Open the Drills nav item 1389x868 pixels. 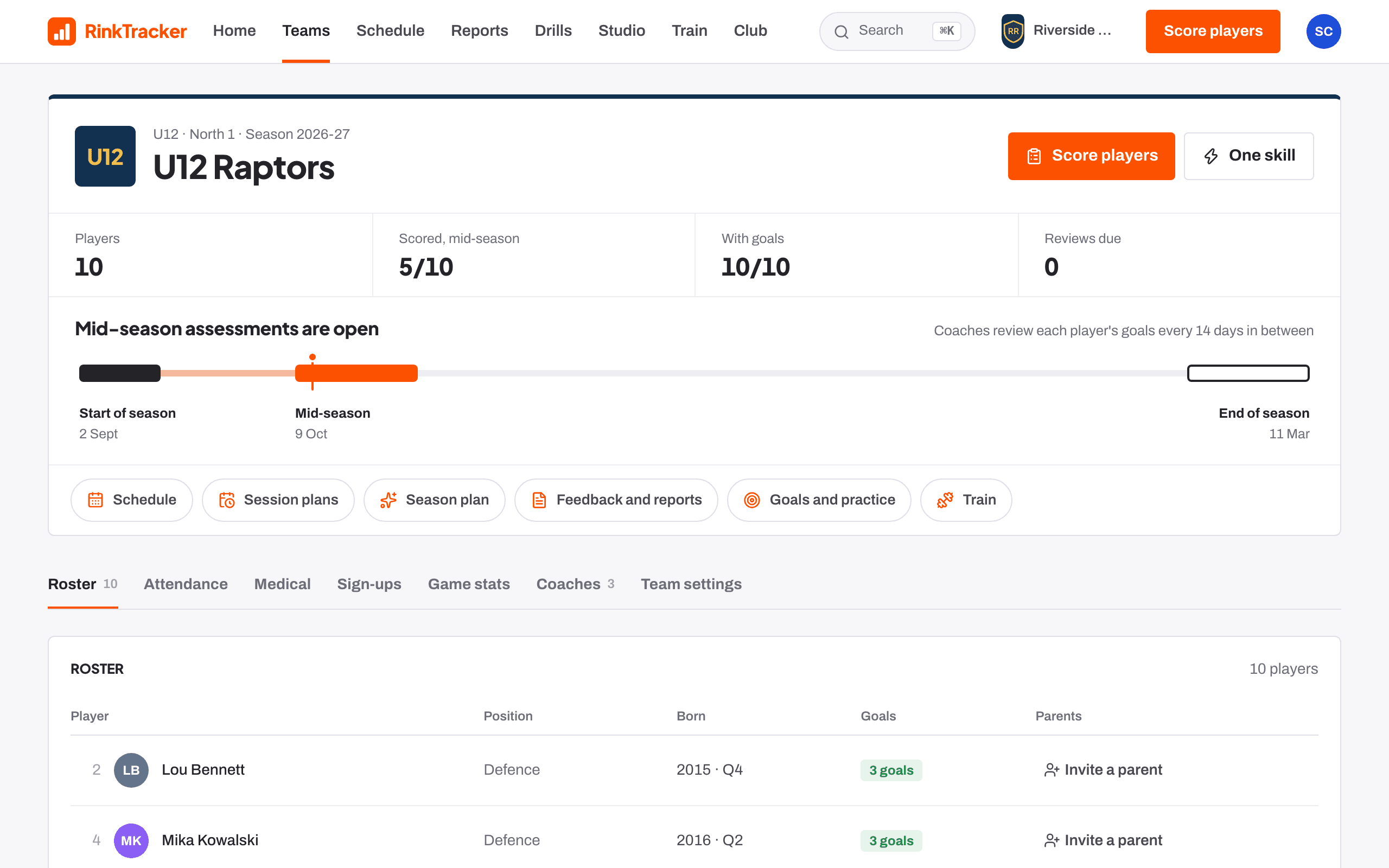(x=553, y=31)
